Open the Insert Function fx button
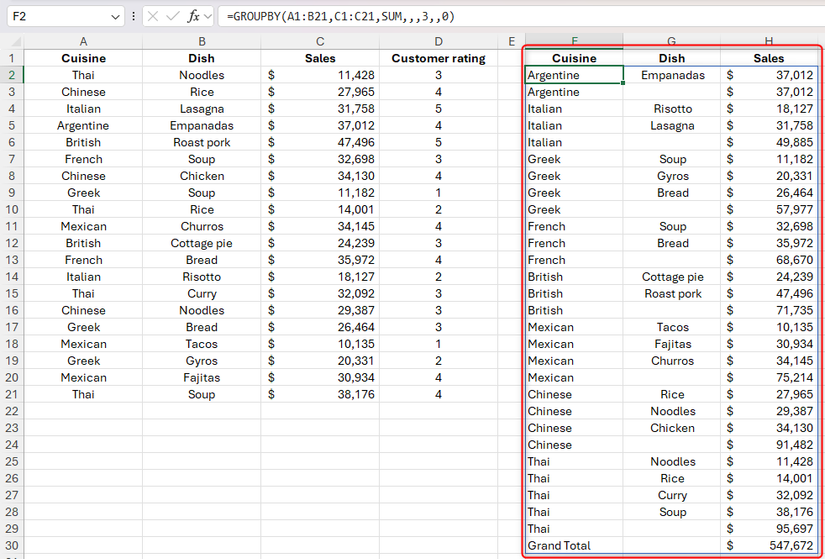This screenshot has width=825, height=559. pos(194,17)
